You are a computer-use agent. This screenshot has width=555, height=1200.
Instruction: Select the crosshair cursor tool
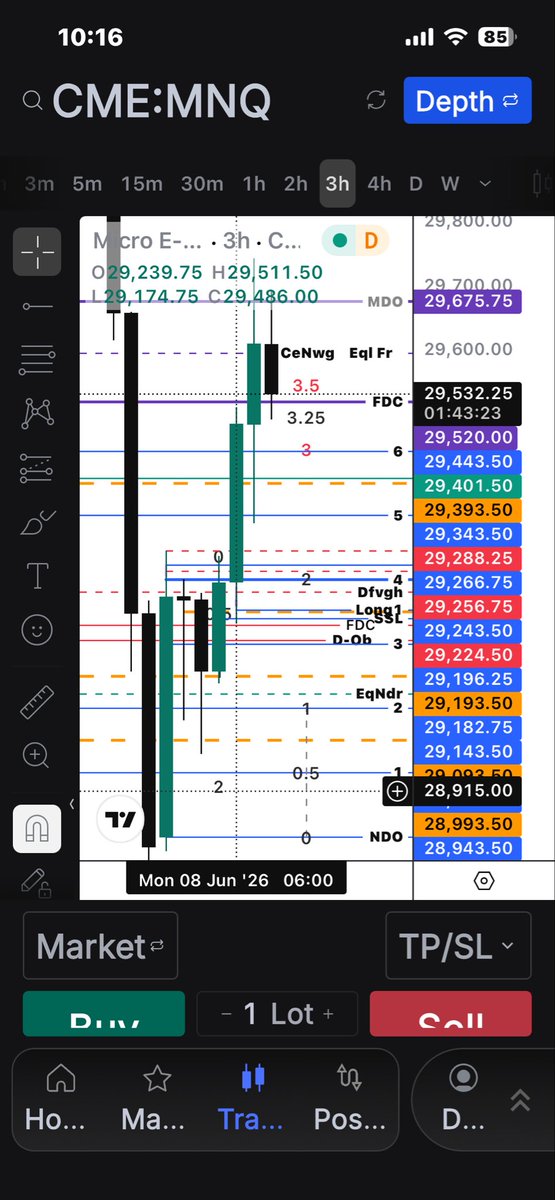(37, 251)
